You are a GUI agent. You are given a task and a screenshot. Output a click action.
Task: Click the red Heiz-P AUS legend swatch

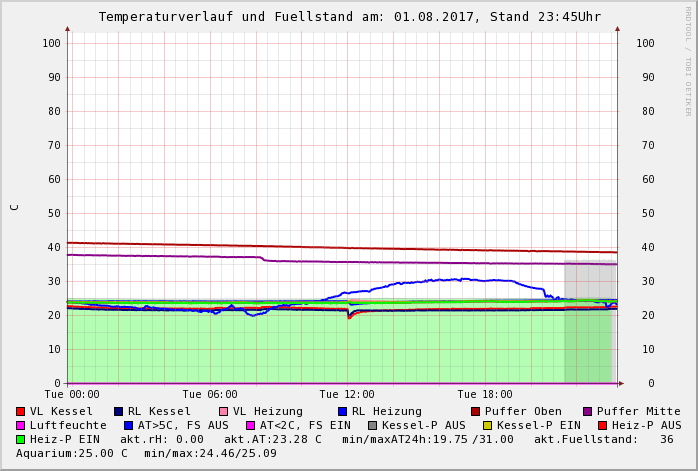(602, 425)
